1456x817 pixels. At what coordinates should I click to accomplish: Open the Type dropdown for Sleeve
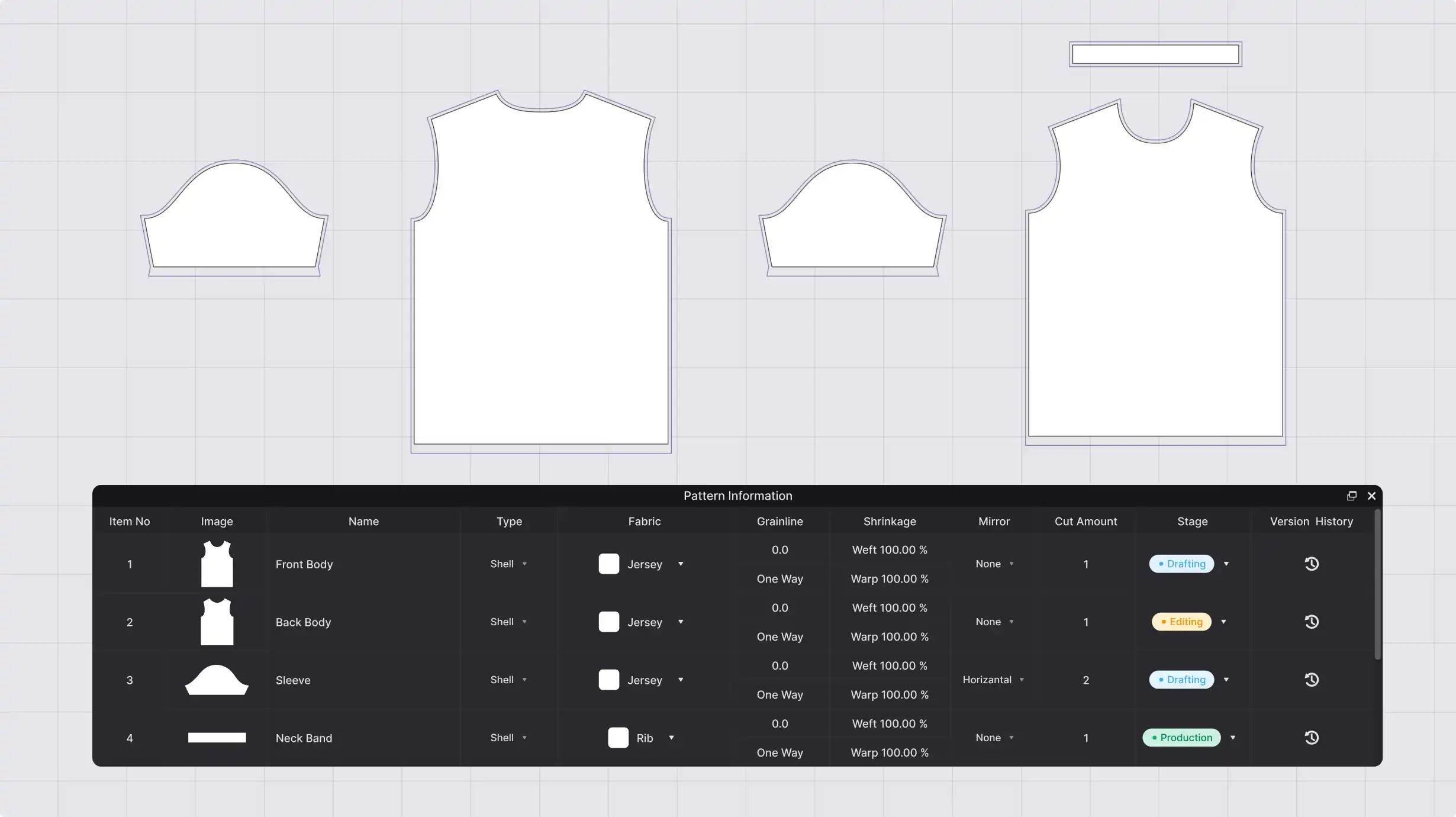coord(508,680)
